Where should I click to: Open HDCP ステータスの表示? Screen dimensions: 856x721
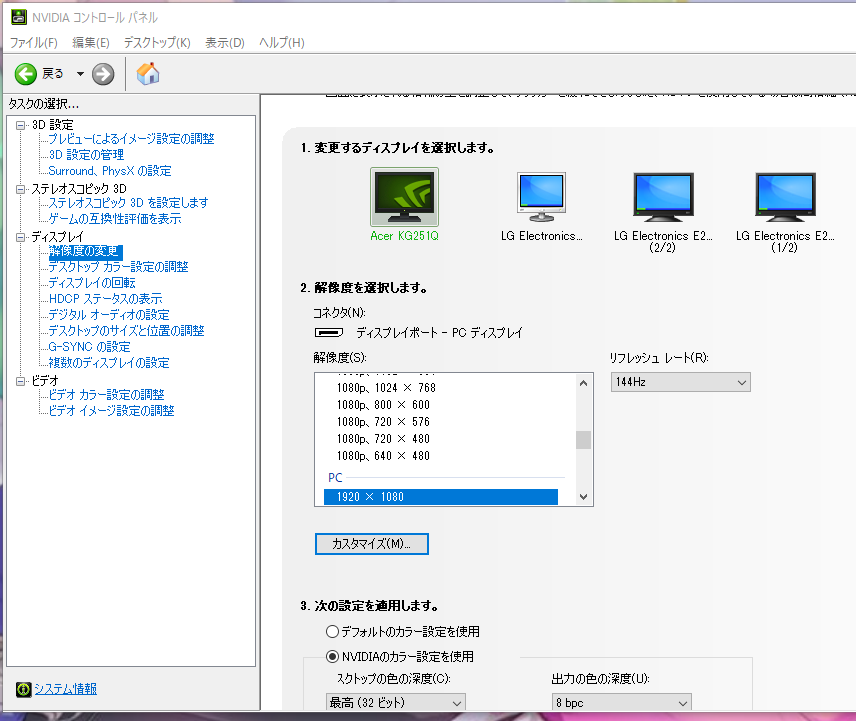point(105,299)
